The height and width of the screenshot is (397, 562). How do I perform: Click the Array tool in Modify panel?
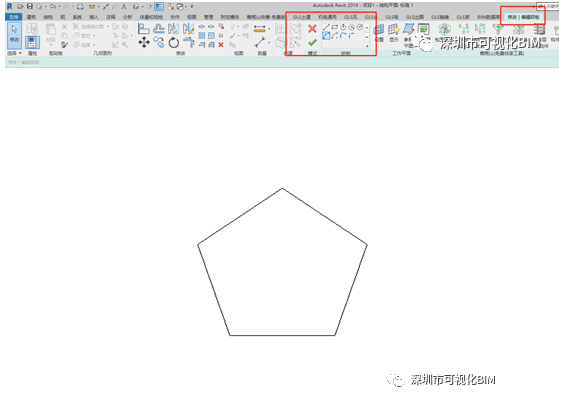pyautogui.click(x=202, y=35)
